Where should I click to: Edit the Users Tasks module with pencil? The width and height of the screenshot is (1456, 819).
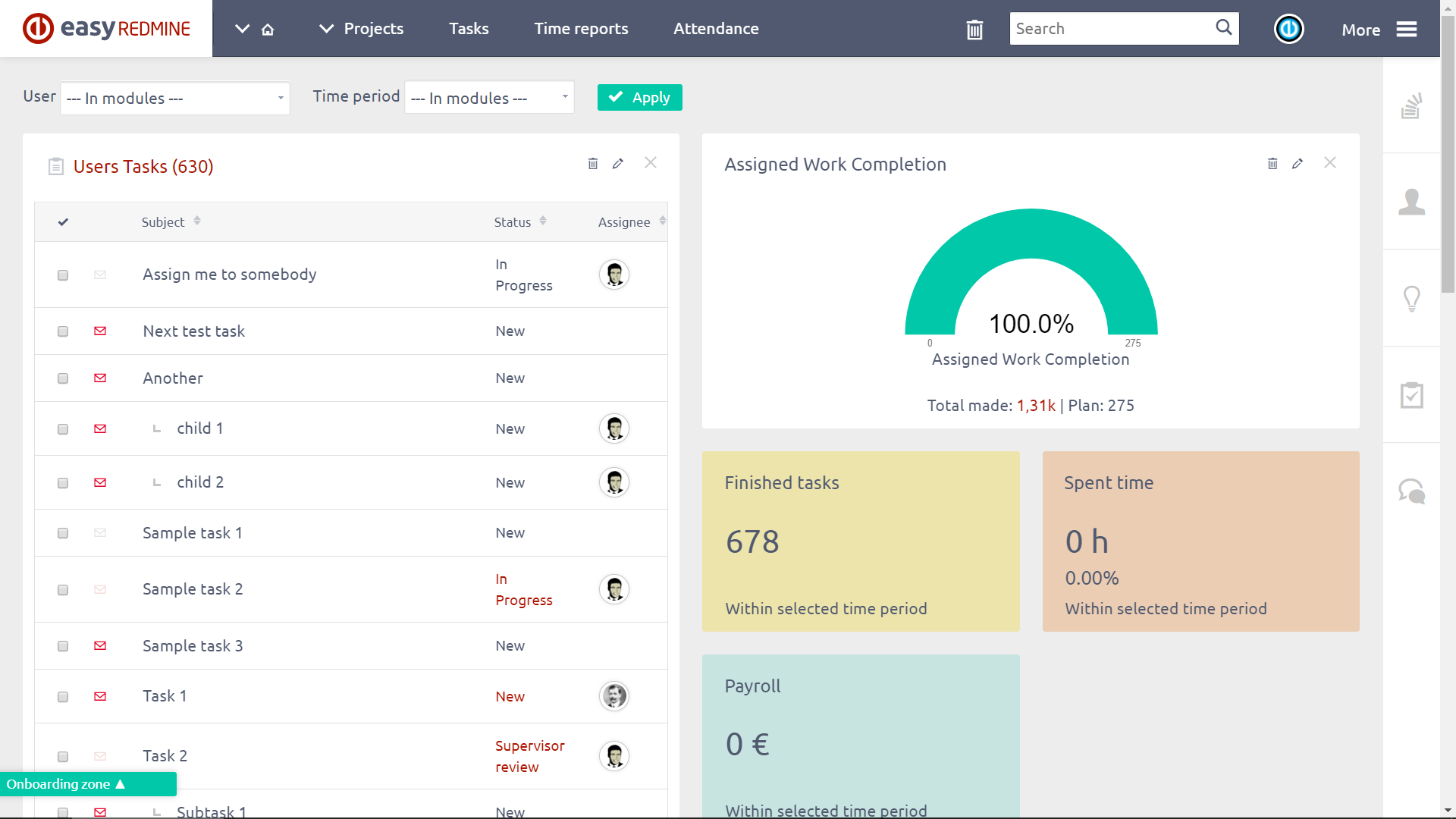tap(618, 164)
